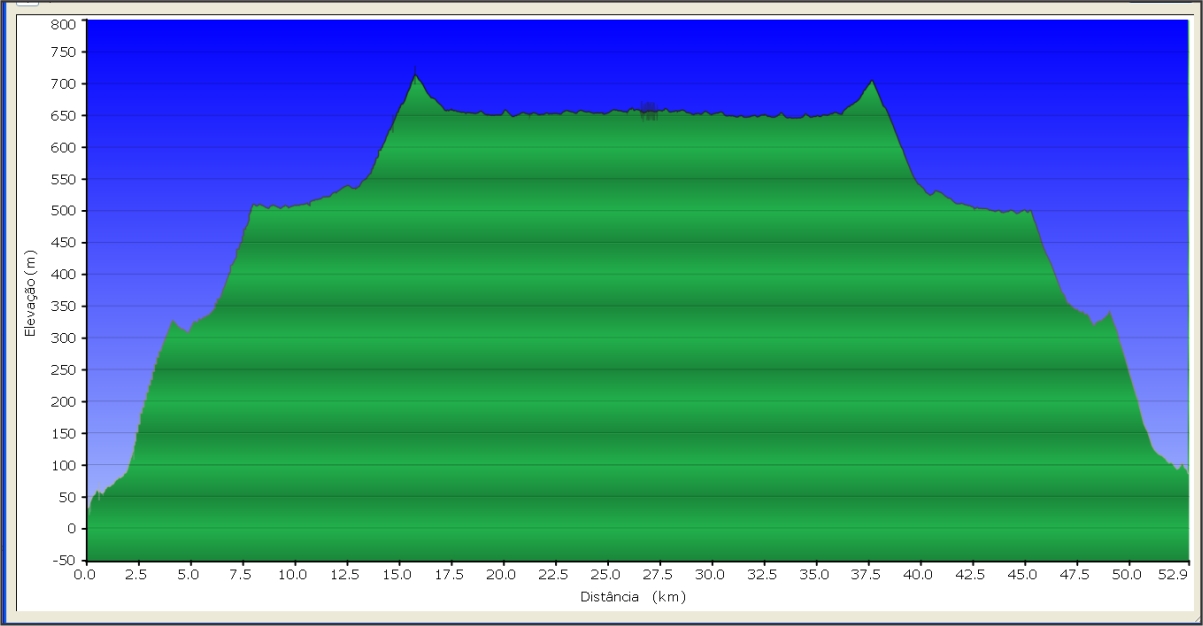Click the small bump near 4 km distance
The width and height of the screenshot is (1203, 626).
(173, 323)
